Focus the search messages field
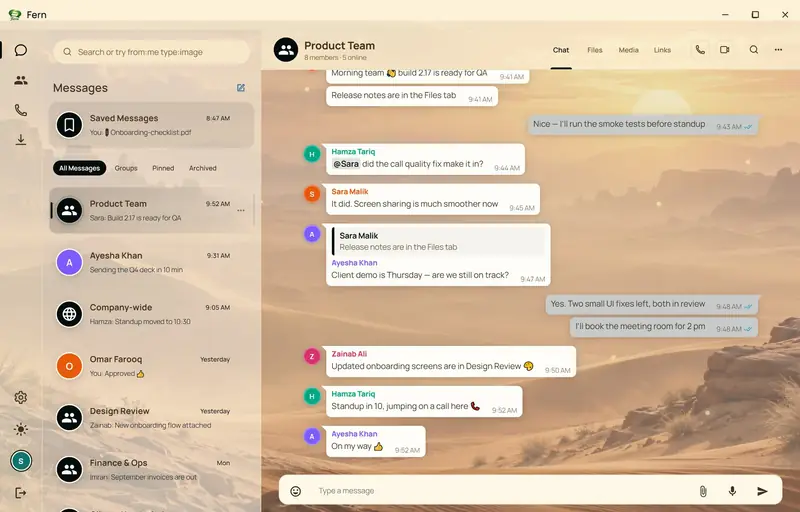 coord(152,52)
